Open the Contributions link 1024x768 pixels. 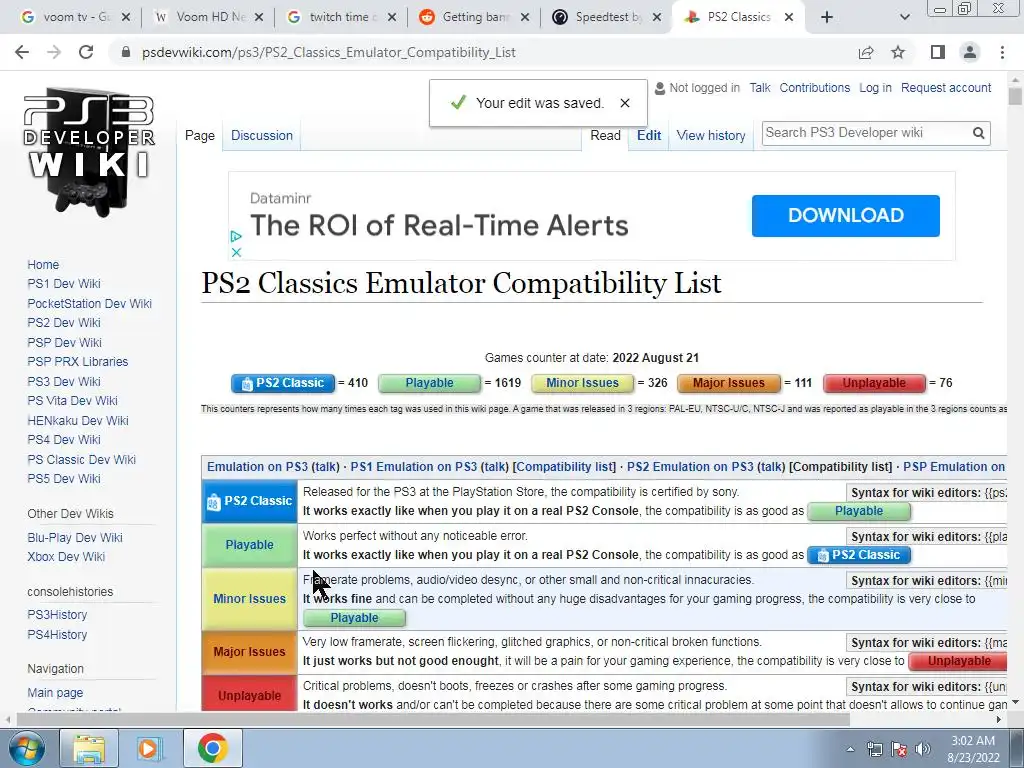[x=814, y=88]
